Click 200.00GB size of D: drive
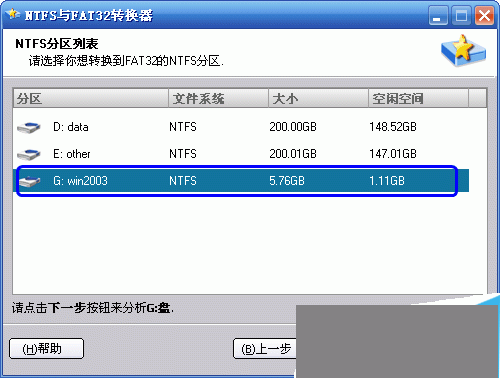 (293, 127)
